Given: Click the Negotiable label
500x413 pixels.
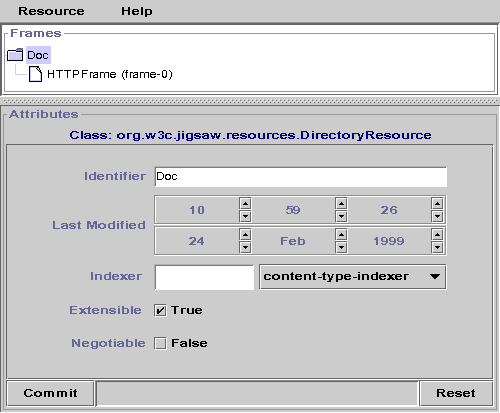Looking at the screenshot, I should (x=108, y=343).
